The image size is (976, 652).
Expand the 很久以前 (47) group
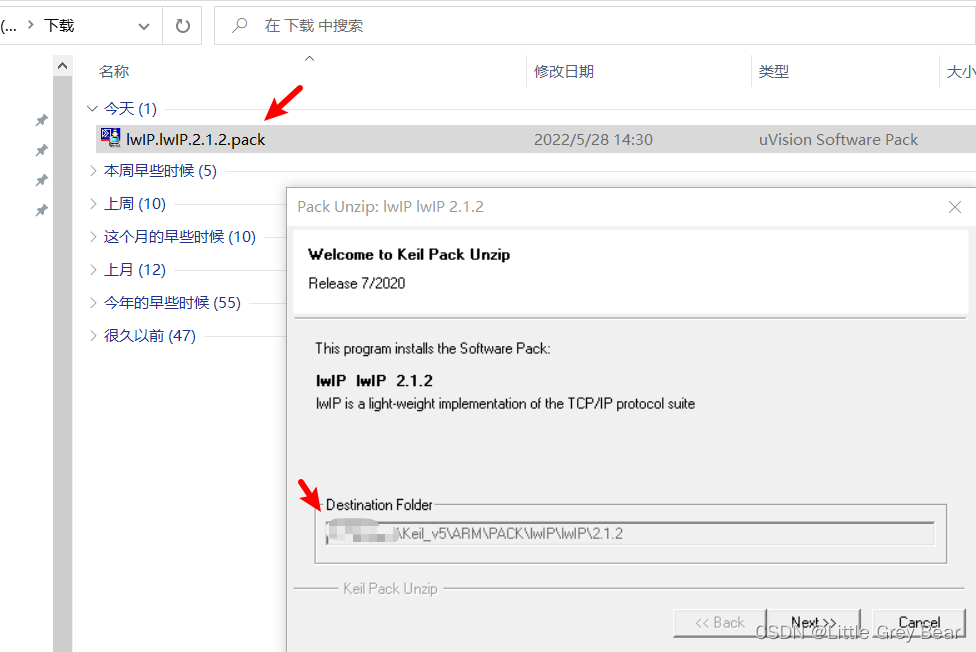click(x=93, y=336)
